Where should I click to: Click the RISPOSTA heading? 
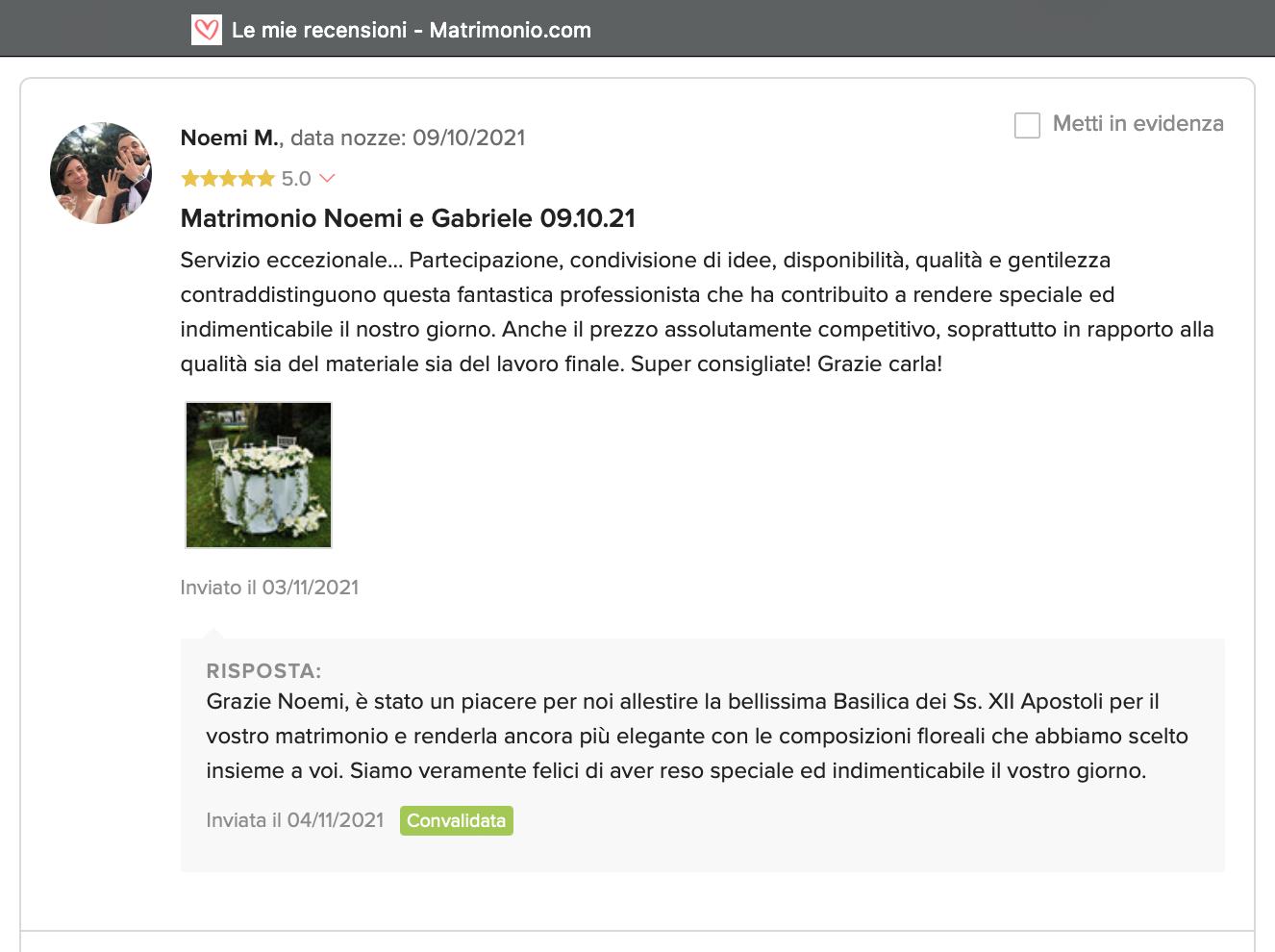tap(263, 671)
